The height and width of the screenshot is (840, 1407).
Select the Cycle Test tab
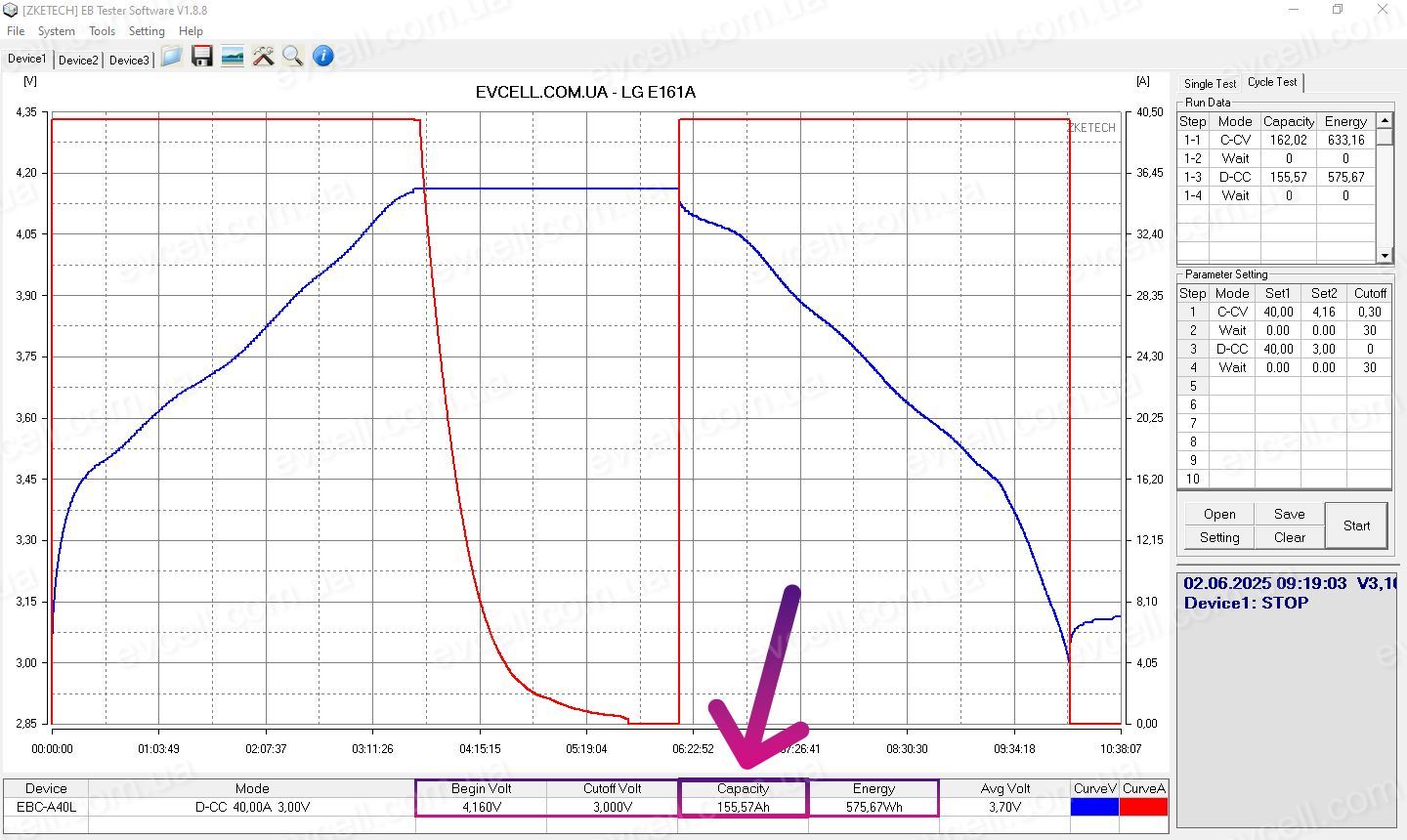1272,82
